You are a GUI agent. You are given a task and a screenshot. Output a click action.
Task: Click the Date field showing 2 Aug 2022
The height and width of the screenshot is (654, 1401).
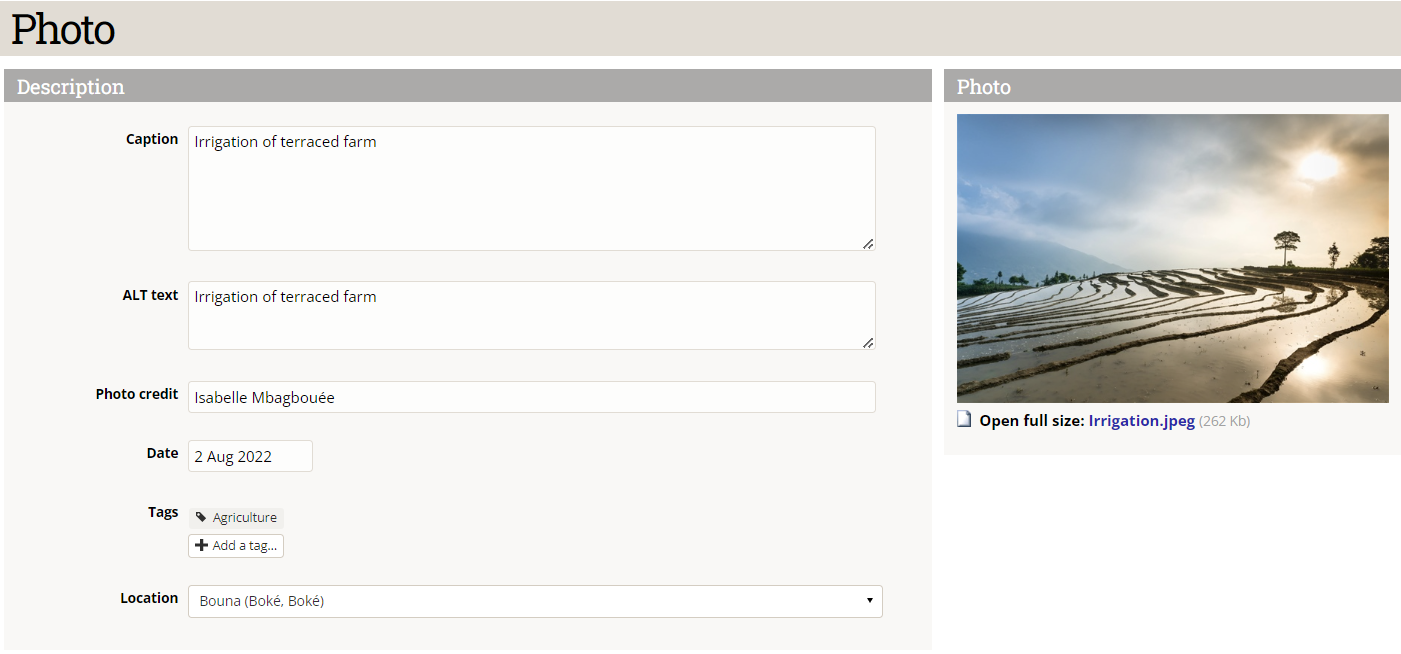point(250,456)
